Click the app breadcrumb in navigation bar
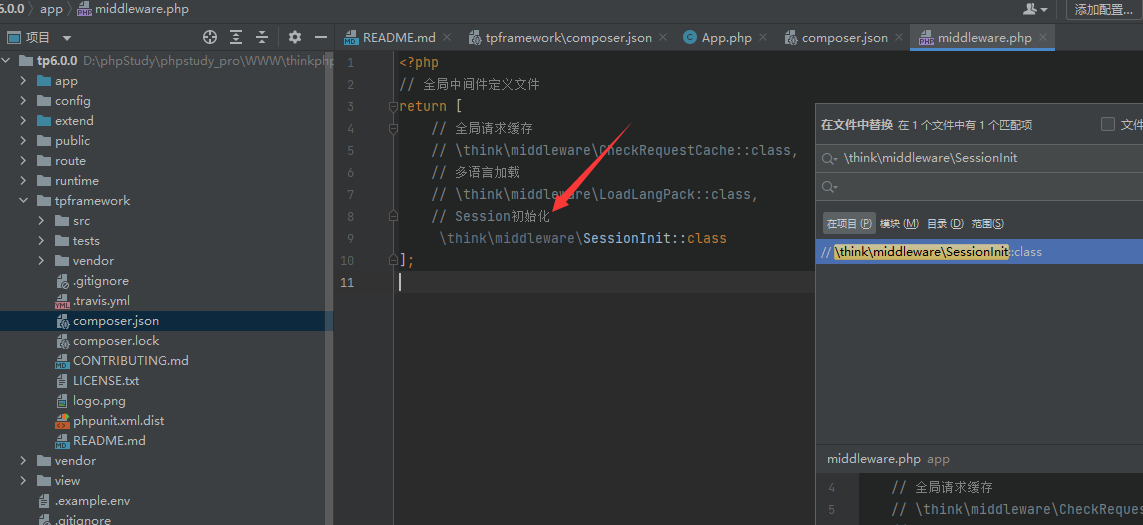The height and width of the screenshot is (525, 1143). tap(51, 9)
